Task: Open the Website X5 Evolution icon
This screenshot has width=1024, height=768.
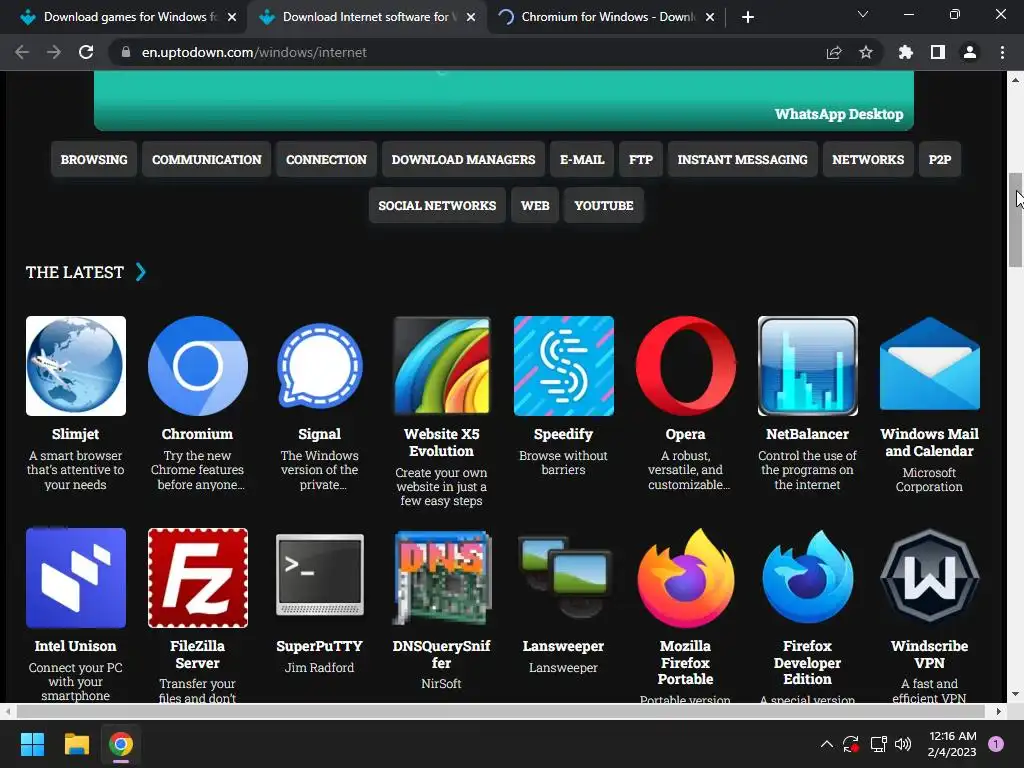Action: click(441, 366)
